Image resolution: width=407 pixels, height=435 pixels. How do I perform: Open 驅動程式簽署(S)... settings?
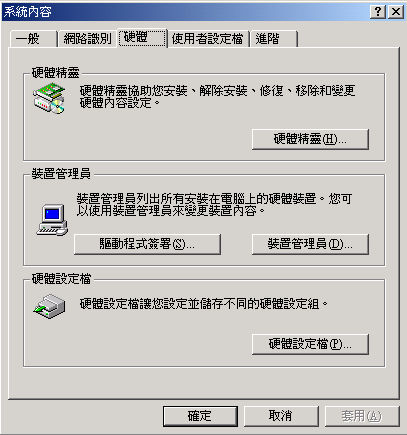pos(147,244)
